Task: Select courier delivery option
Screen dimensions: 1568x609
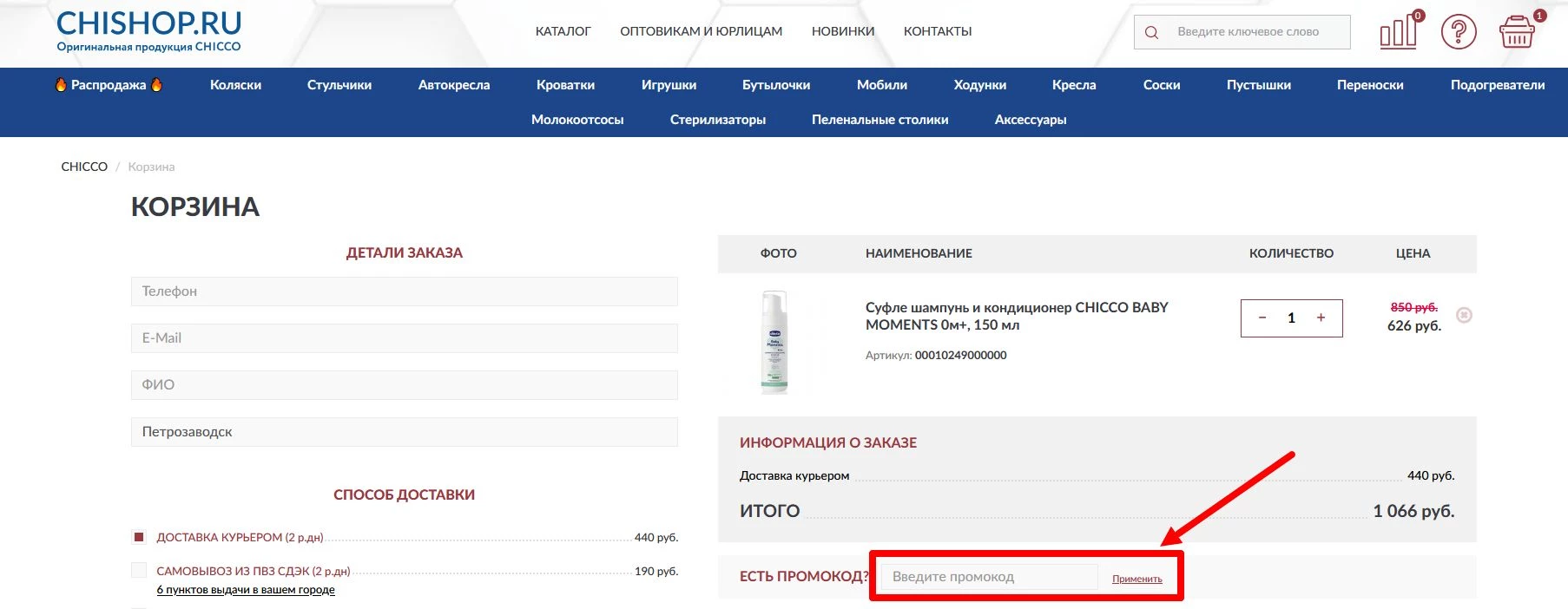Action: [139, 537]
